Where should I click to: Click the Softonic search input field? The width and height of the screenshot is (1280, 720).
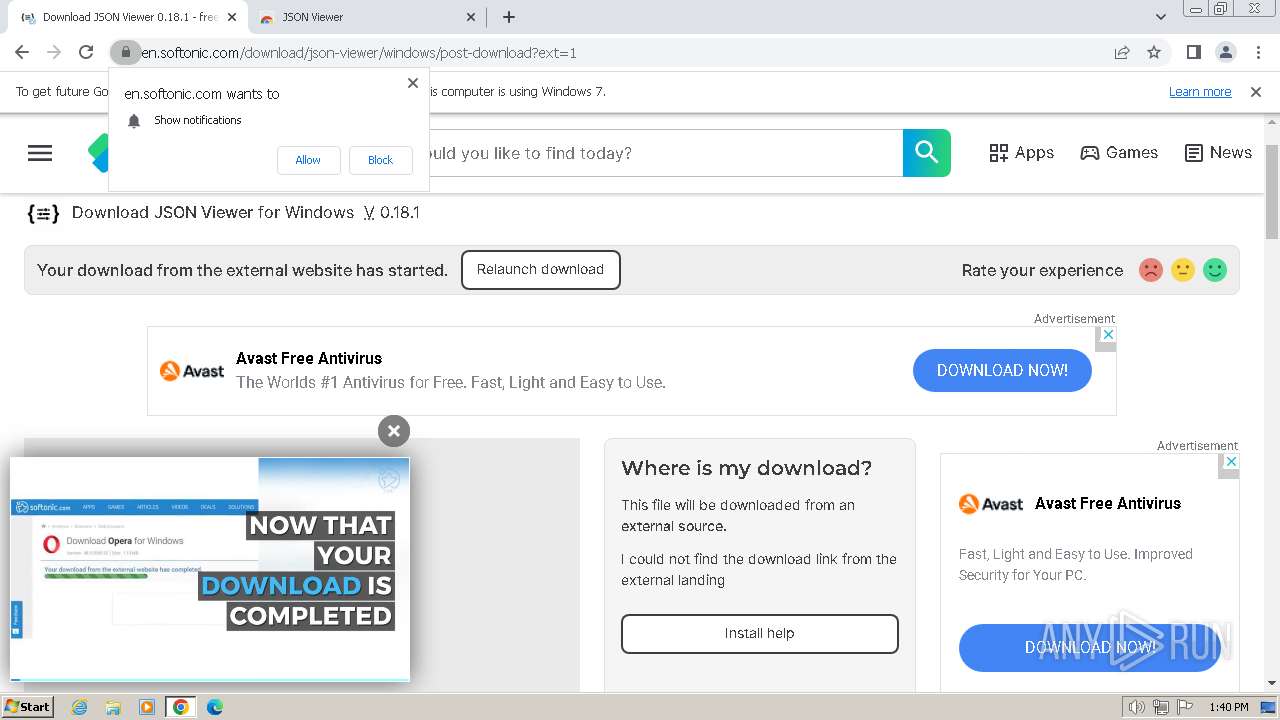pos(666,153)
